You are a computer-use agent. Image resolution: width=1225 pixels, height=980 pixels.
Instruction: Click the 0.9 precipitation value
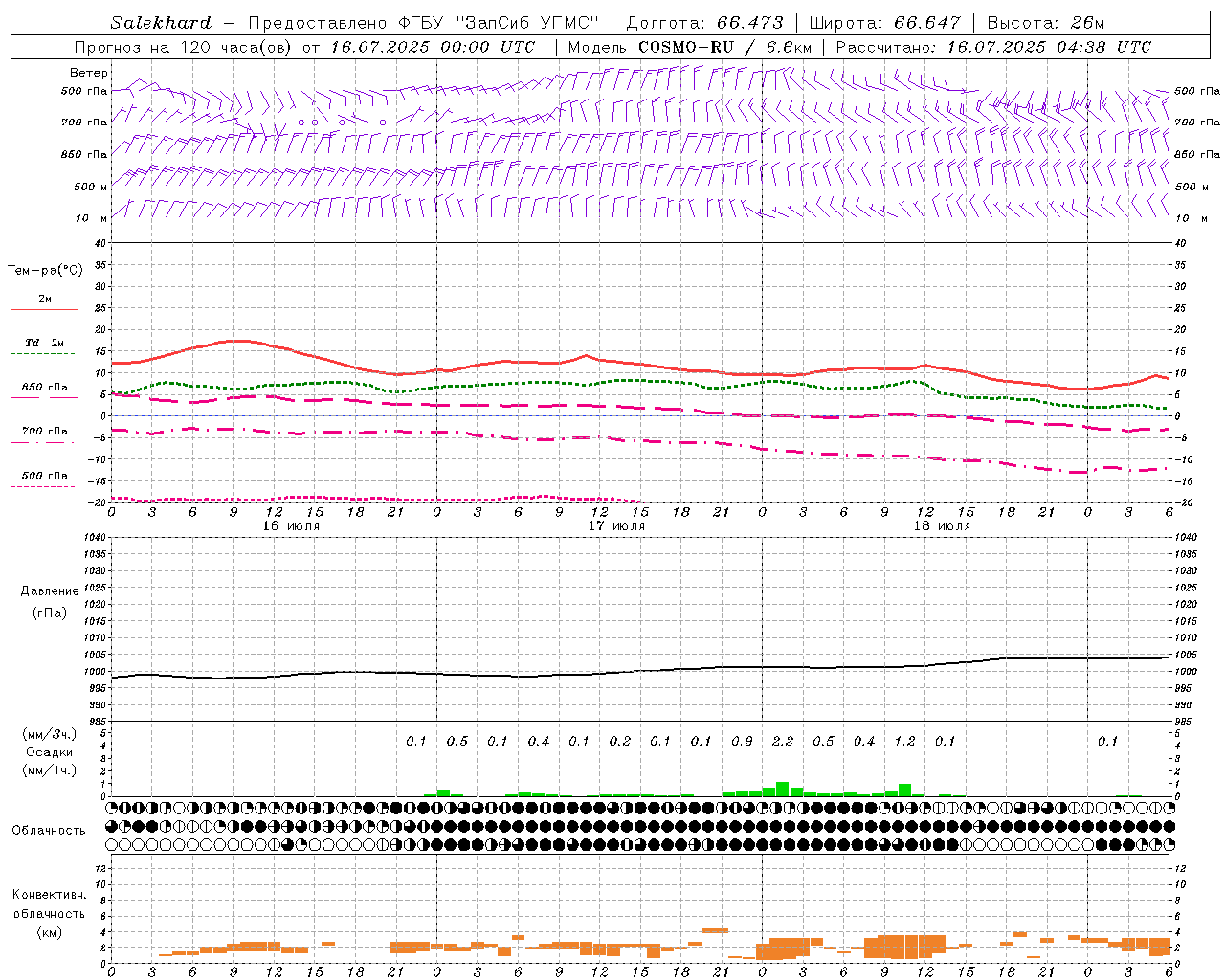(742, 741)
